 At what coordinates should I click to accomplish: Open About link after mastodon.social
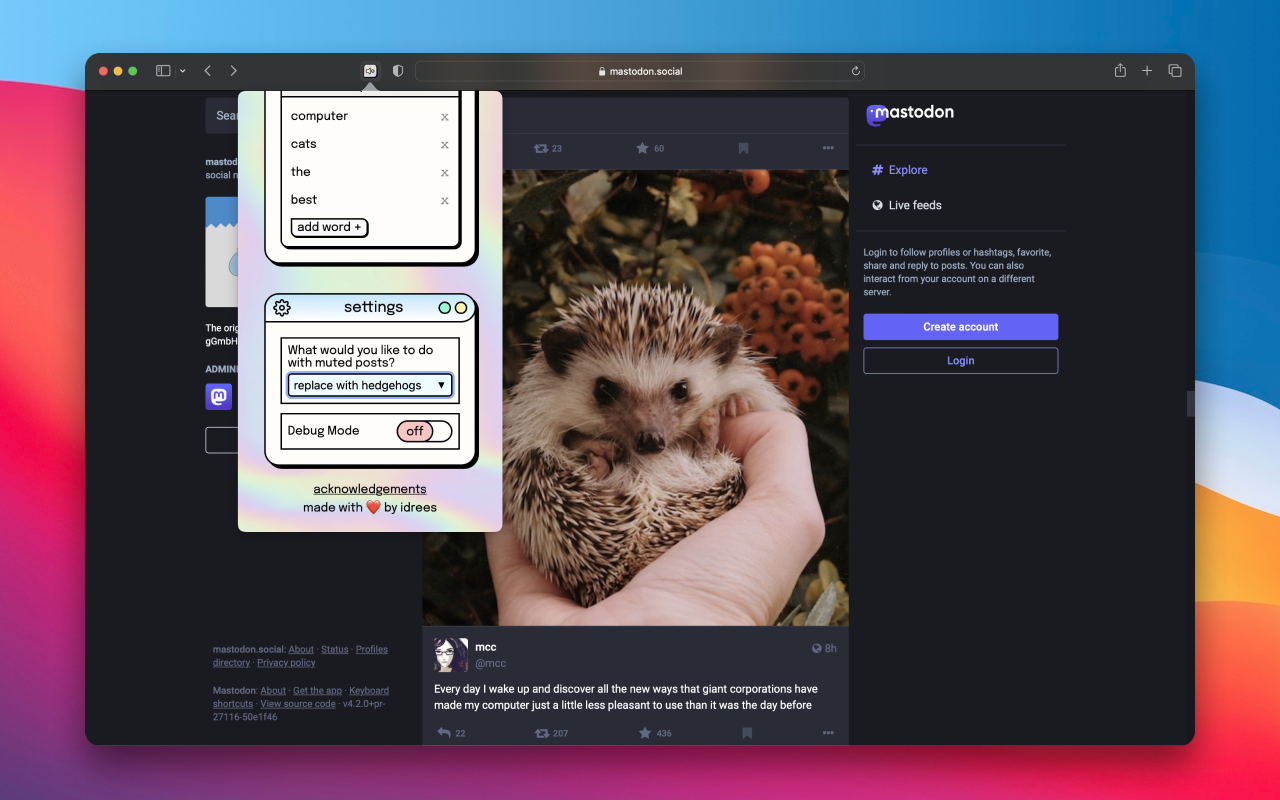coord(301,650)
